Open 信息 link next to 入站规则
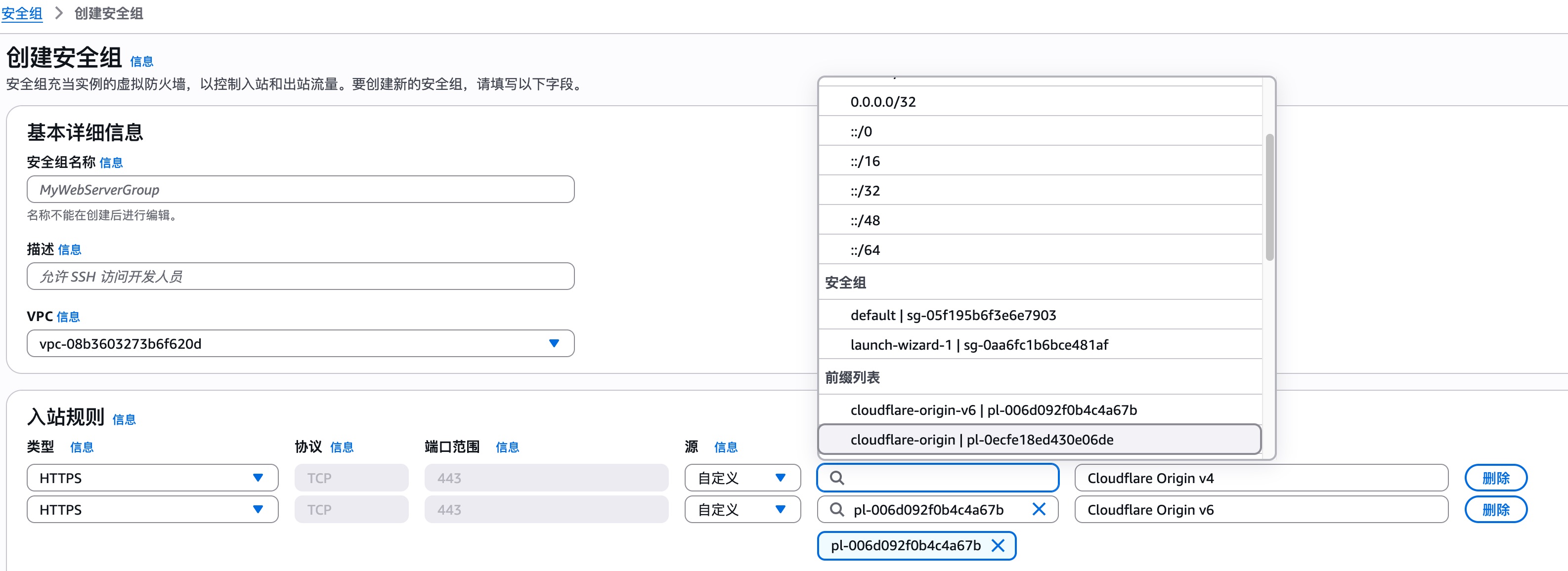 coord(124,419)
